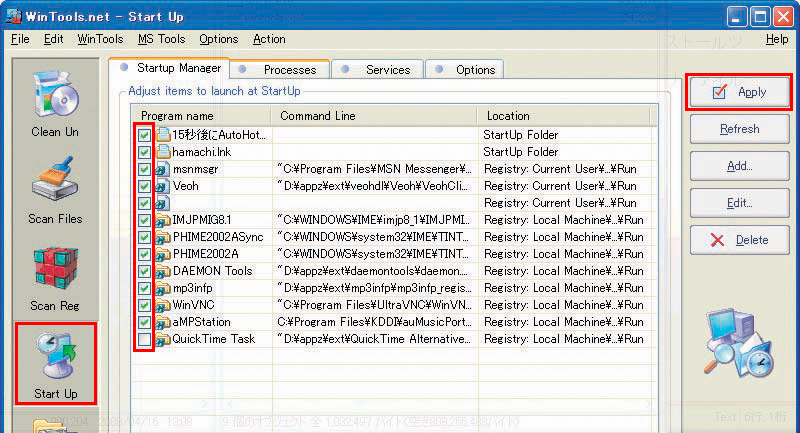The image size is (800, 433).
Task: Open the Clean Un tool icon
Action: [x=56, y=94]
